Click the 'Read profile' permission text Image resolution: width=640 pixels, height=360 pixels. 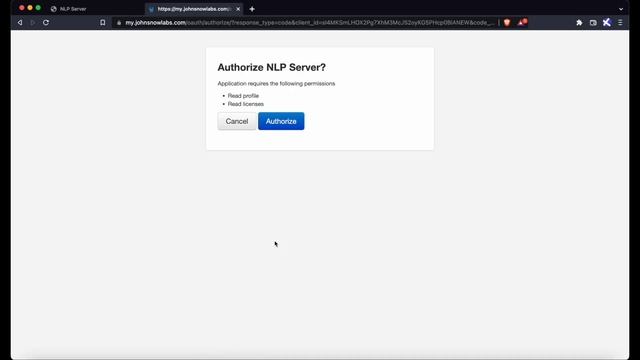pyautogui.click(x=243, y=96)
